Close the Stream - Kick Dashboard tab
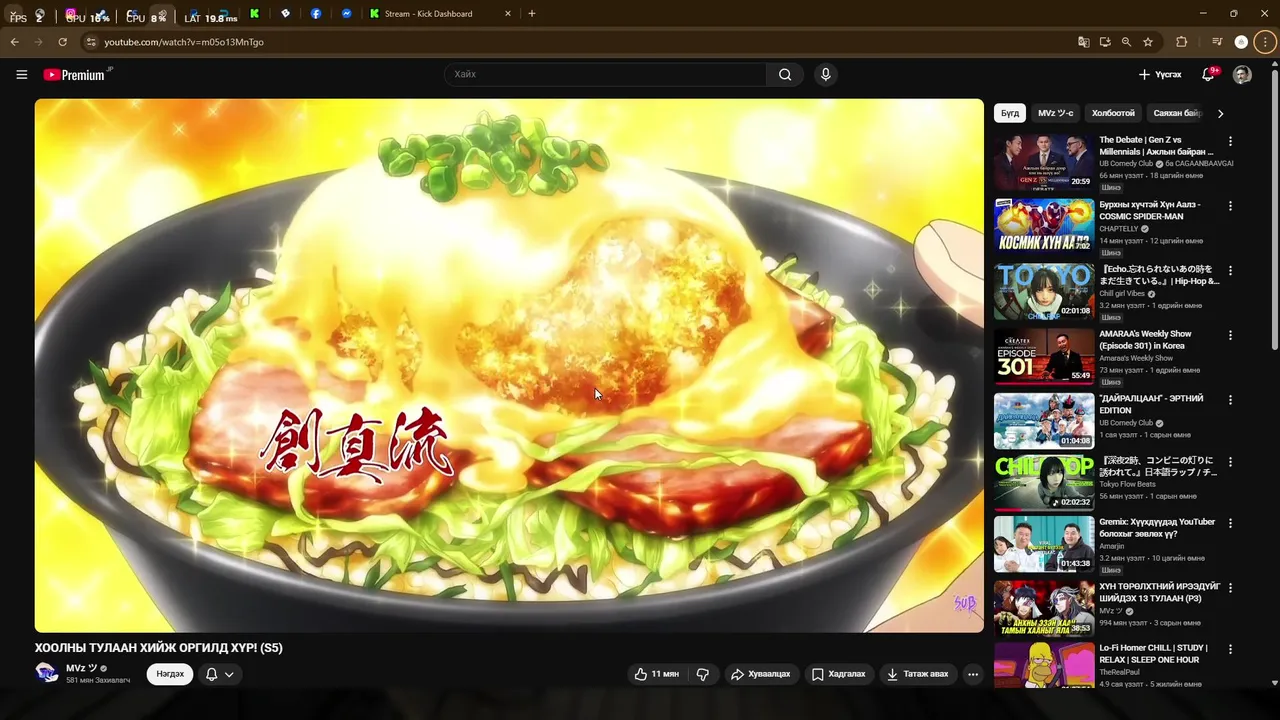1280x720 pixels. pyautogui.click(x=507, y=14)
